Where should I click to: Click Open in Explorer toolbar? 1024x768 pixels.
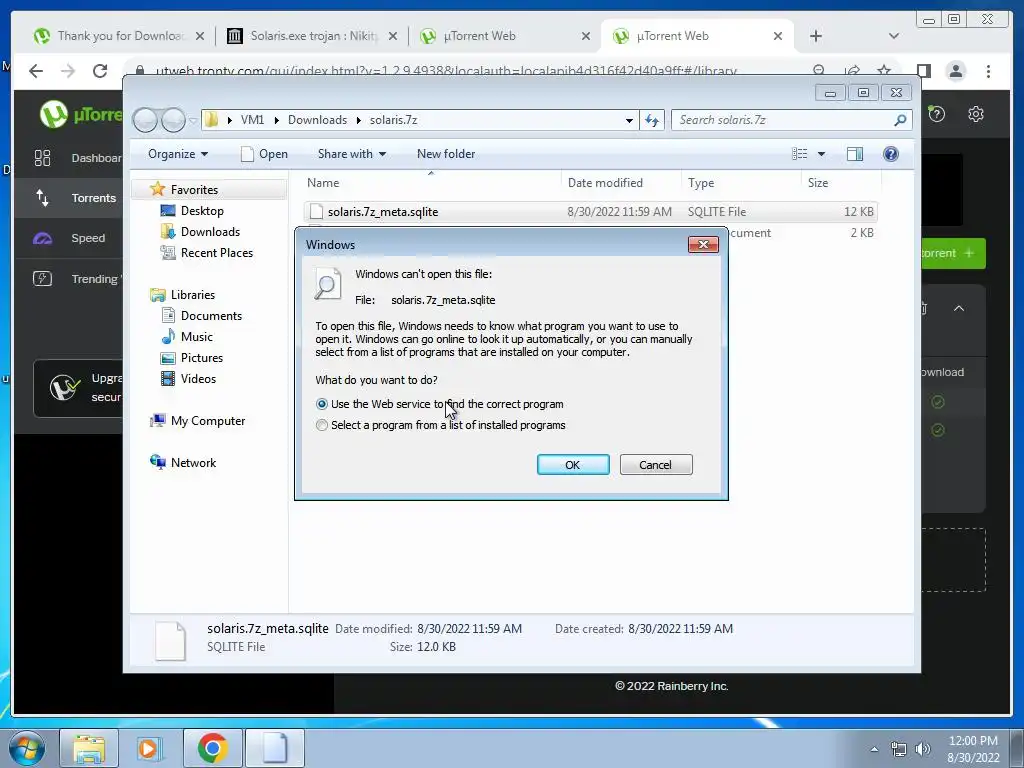click(x=264, y=154)
